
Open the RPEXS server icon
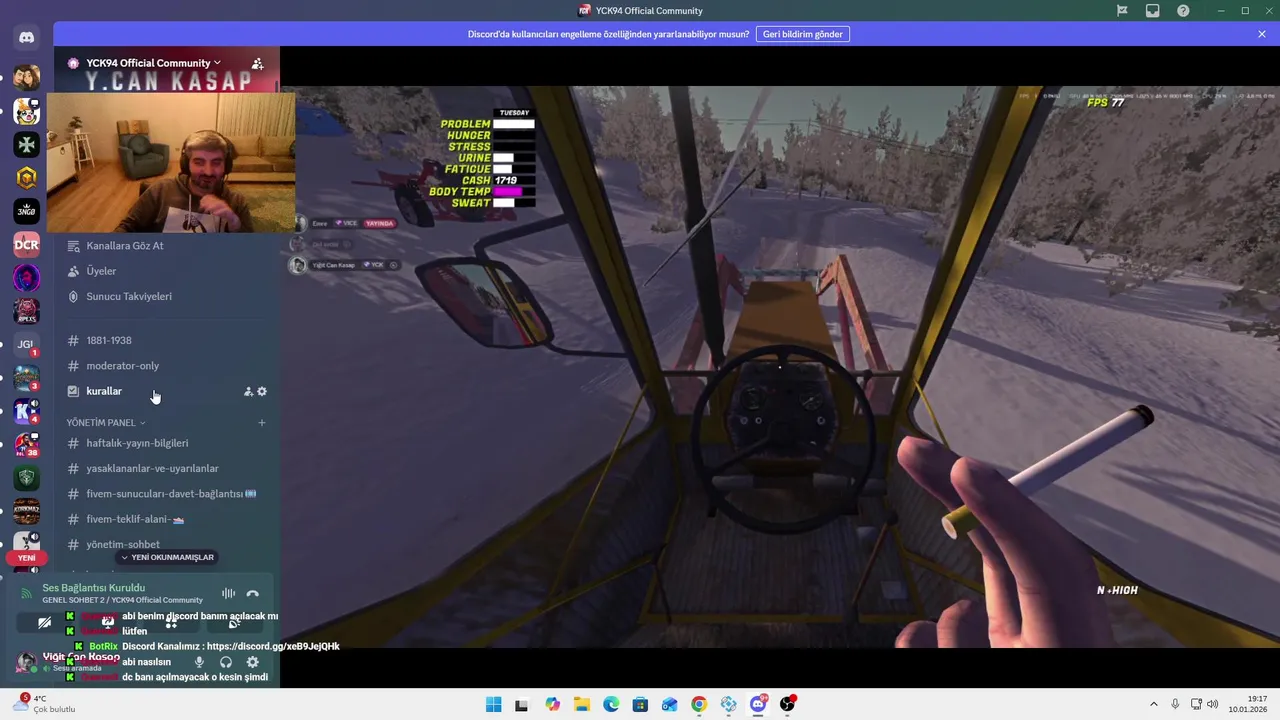(x=27, y=311)
